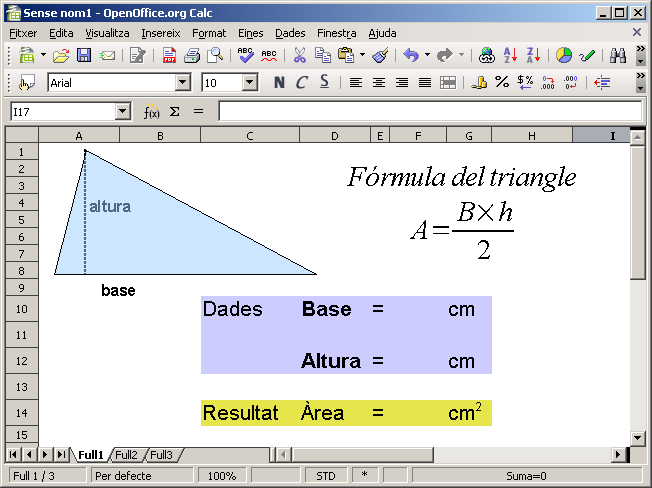Click the Cut scissors icon

point(299,56)
